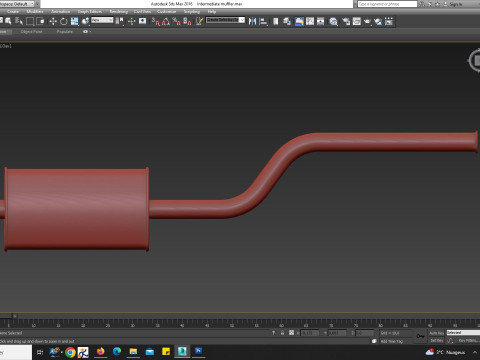Click the Use Pivot Point Center icon
This screenshot has height=360, width=480.
click(119, 21)
